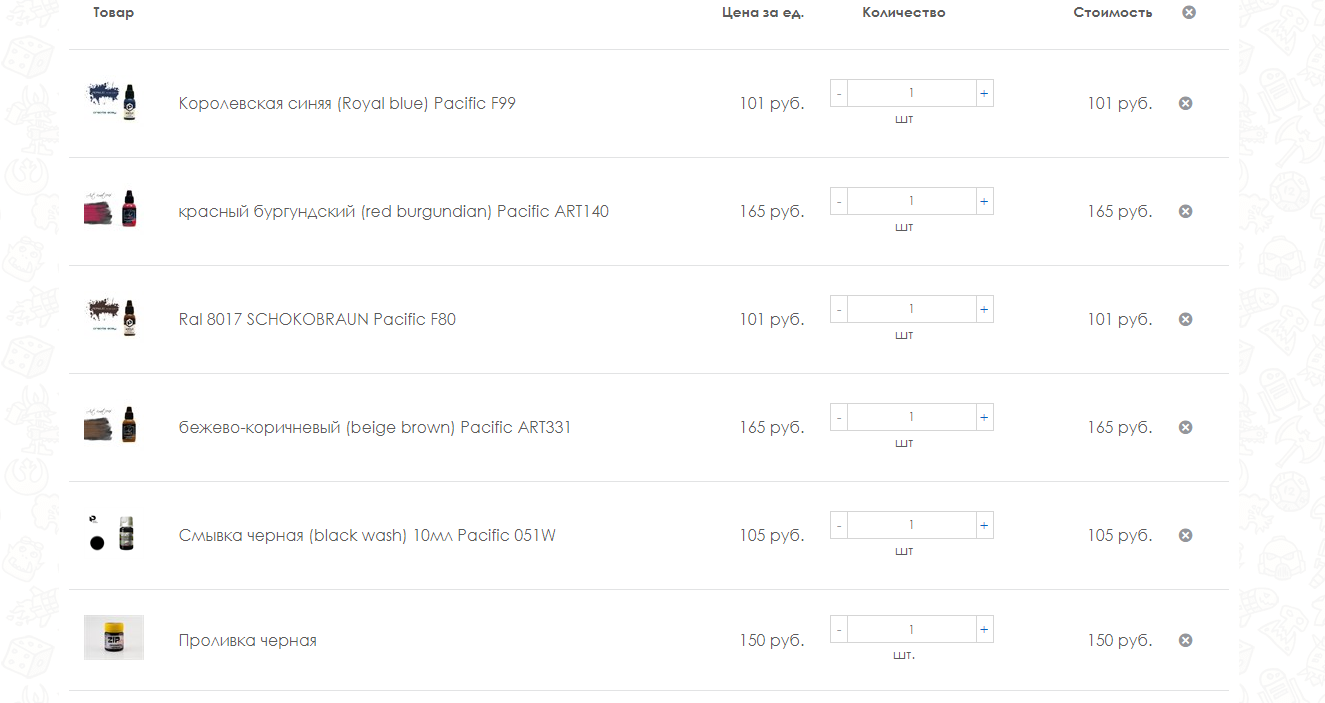Decrease quantity of бежево-коричневый ART331
Viewport: 1325px width, 703px height.
[x=839, y=417]
